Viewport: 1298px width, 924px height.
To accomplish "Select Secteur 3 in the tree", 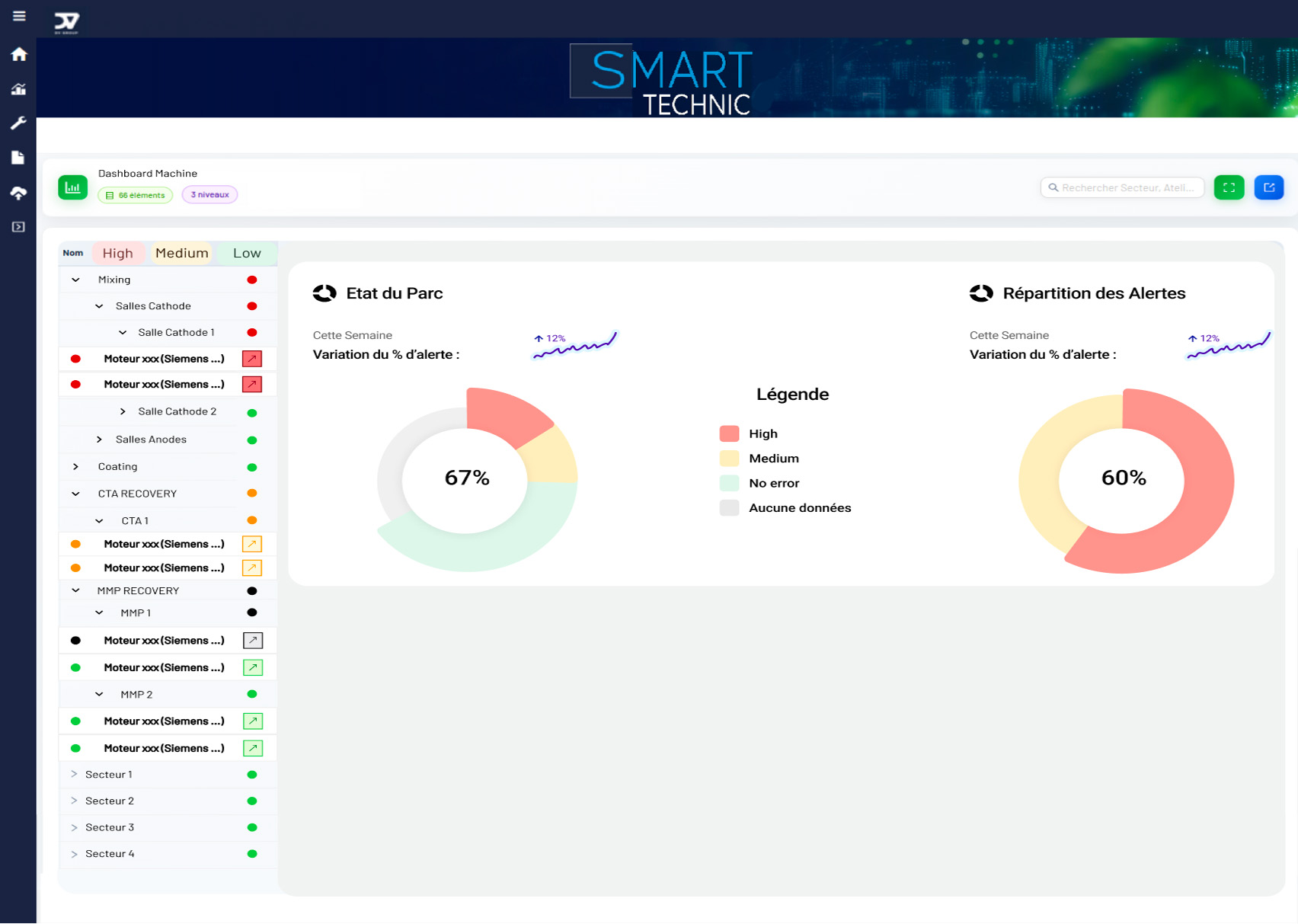I will click(110, 827).
